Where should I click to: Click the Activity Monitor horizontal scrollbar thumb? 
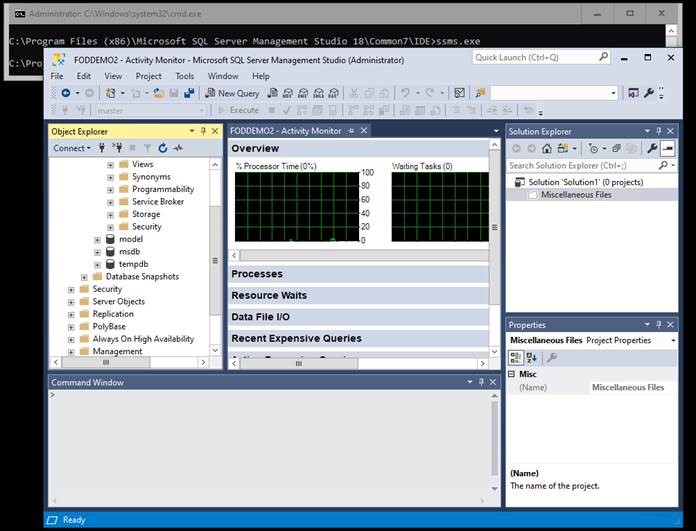pyautogui.click(x=299, y=363)
